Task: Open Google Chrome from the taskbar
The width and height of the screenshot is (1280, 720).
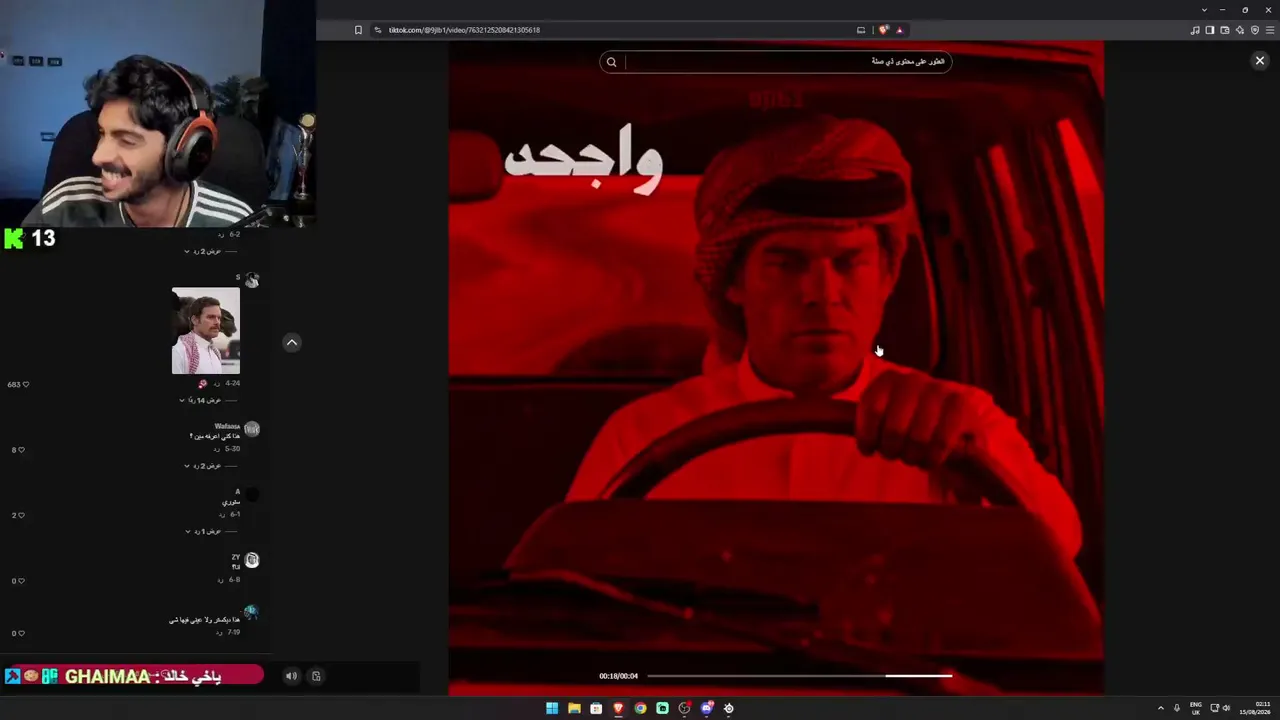Action: [640, 708]
